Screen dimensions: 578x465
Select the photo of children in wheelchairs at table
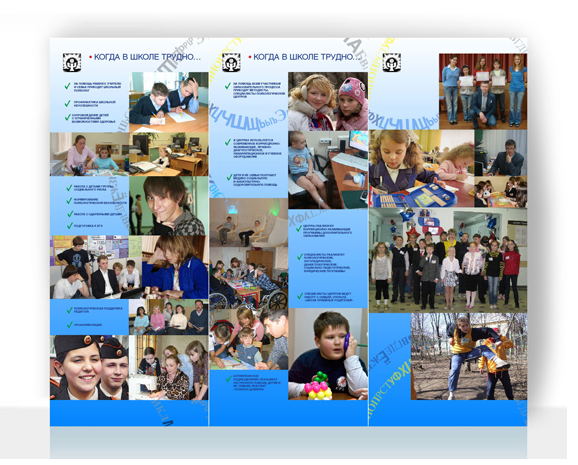tap(249, 278)
